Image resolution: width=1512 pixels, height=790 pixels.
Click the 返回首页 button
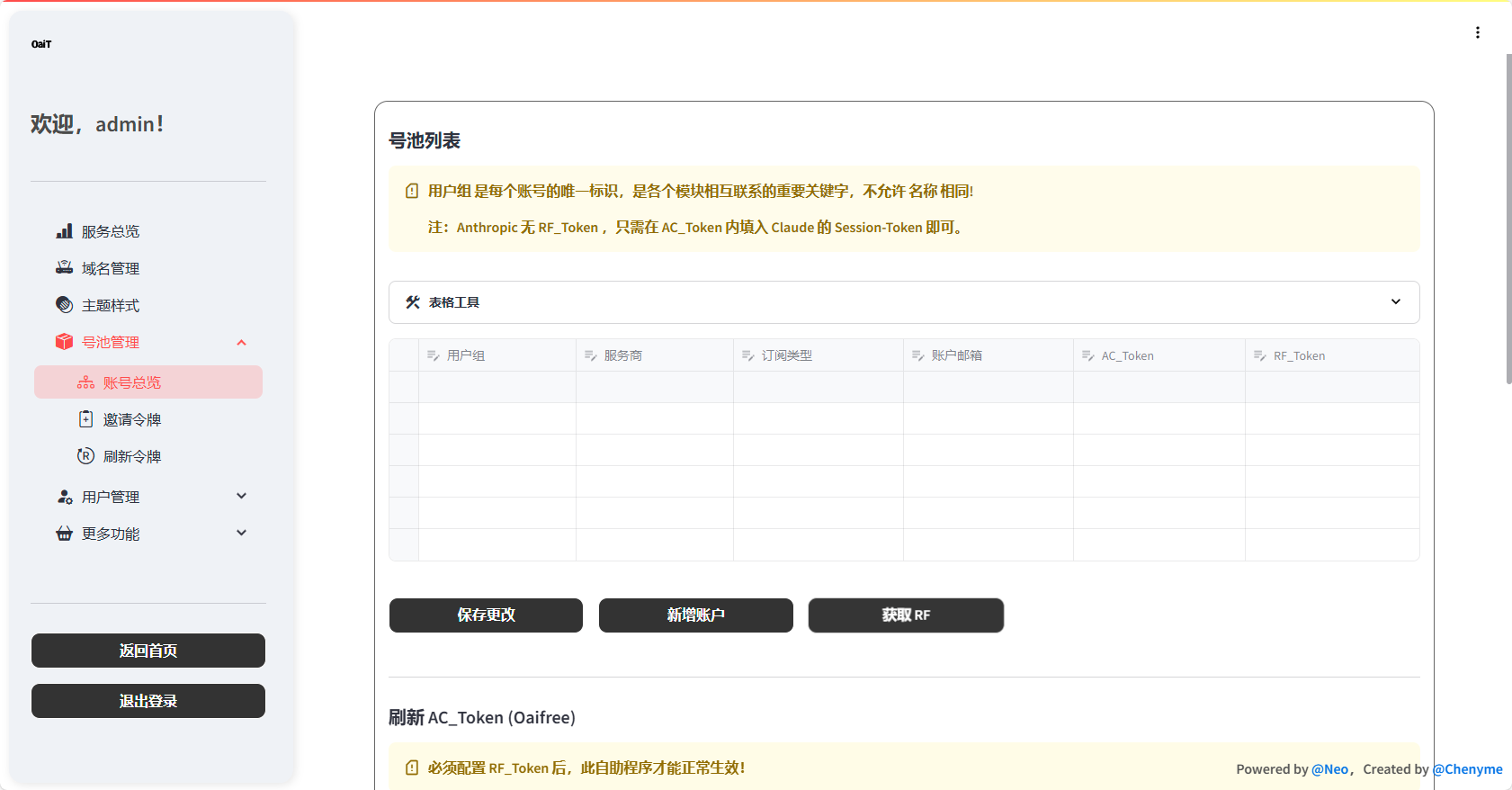coord(148,651)
